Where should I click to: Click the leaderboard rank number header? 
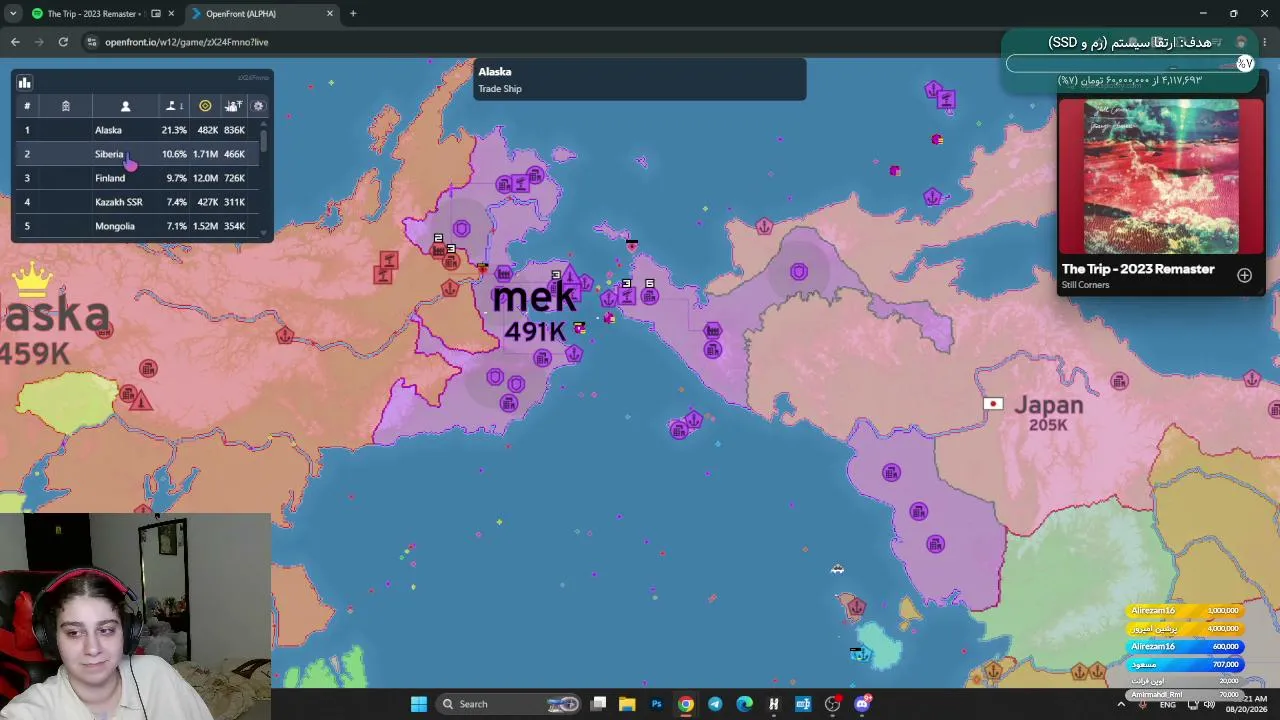click(x=27, y=106)
